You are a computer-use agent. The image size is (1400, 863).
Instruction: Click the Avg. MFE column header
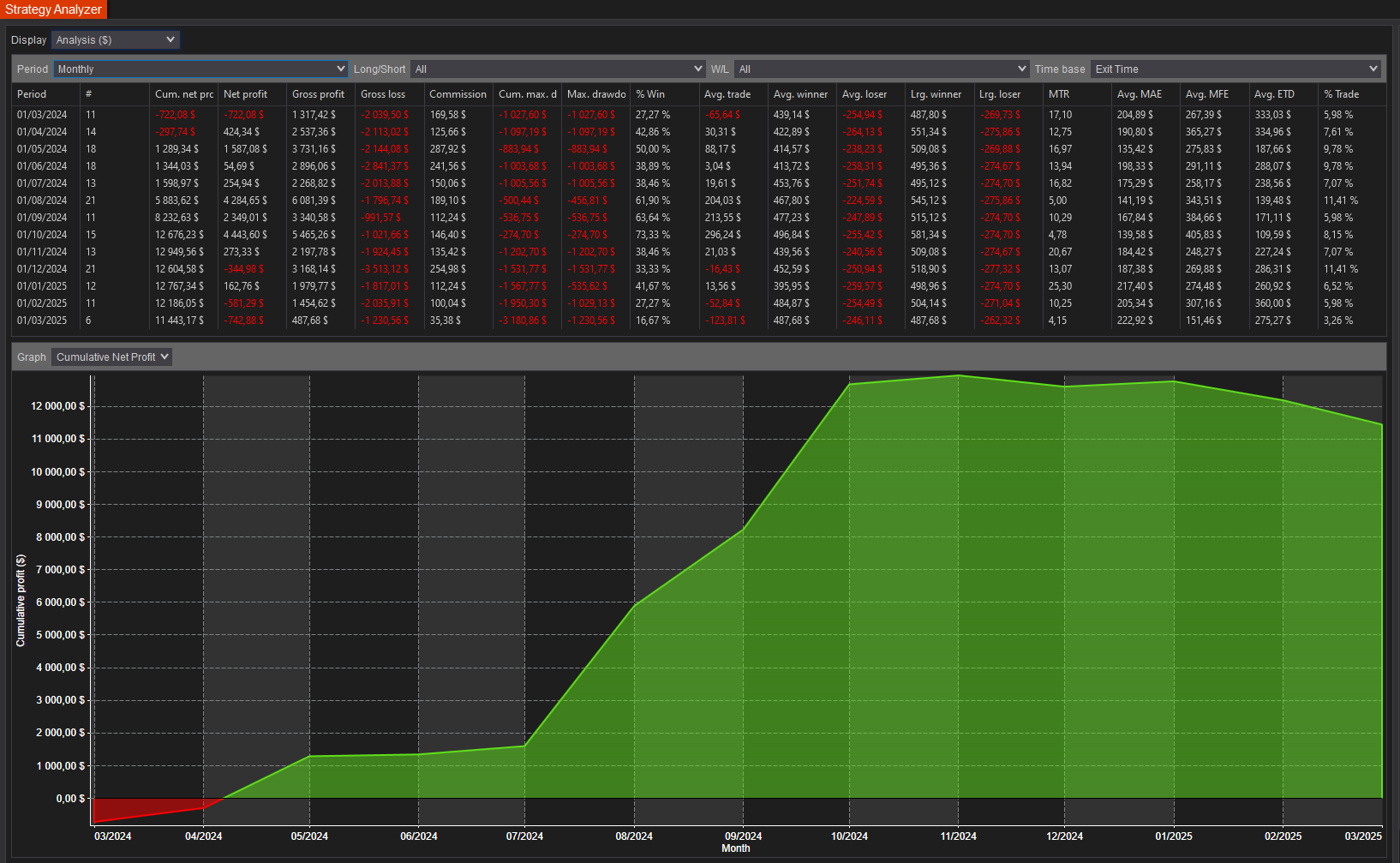coord(1214,94)
